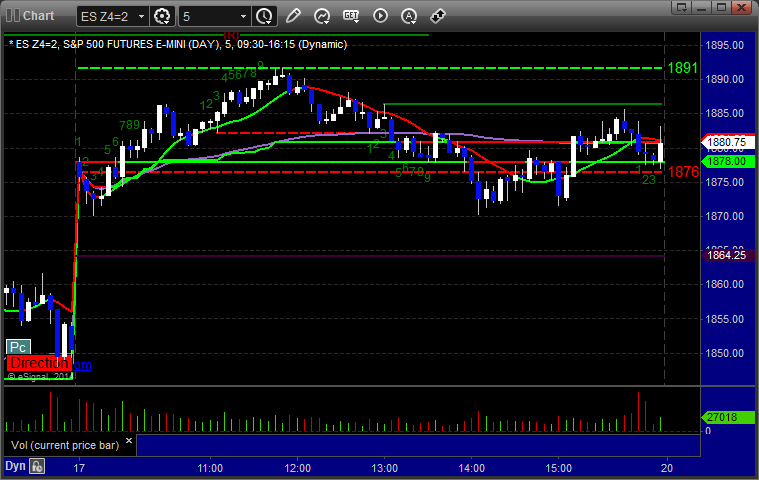The width and height of the screenshot is (759, 480).
Task: Click the 1875.00 price axis label
Action: pos(725,182)
